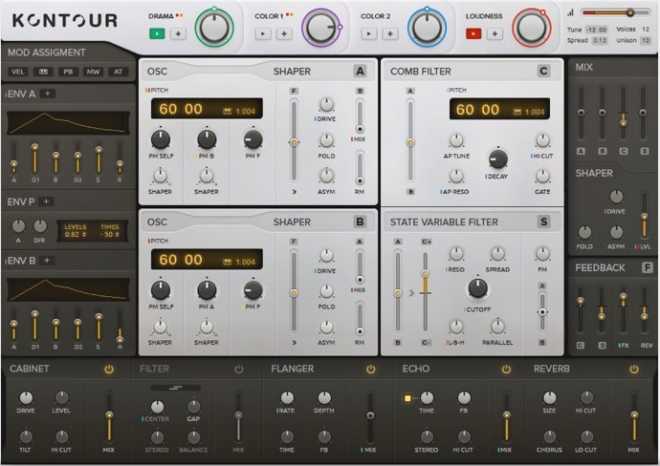Click the master volume slider at top right
The image size is (660, 466).
tap(616, 13)
